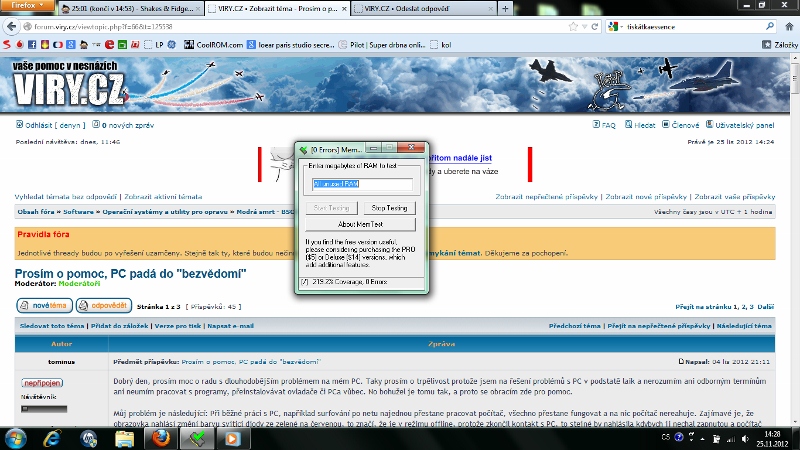Switch to the VIRY.CZ Odeslat odpověď tab
Screen dimensions: 800x450
[x=422, y=9]
